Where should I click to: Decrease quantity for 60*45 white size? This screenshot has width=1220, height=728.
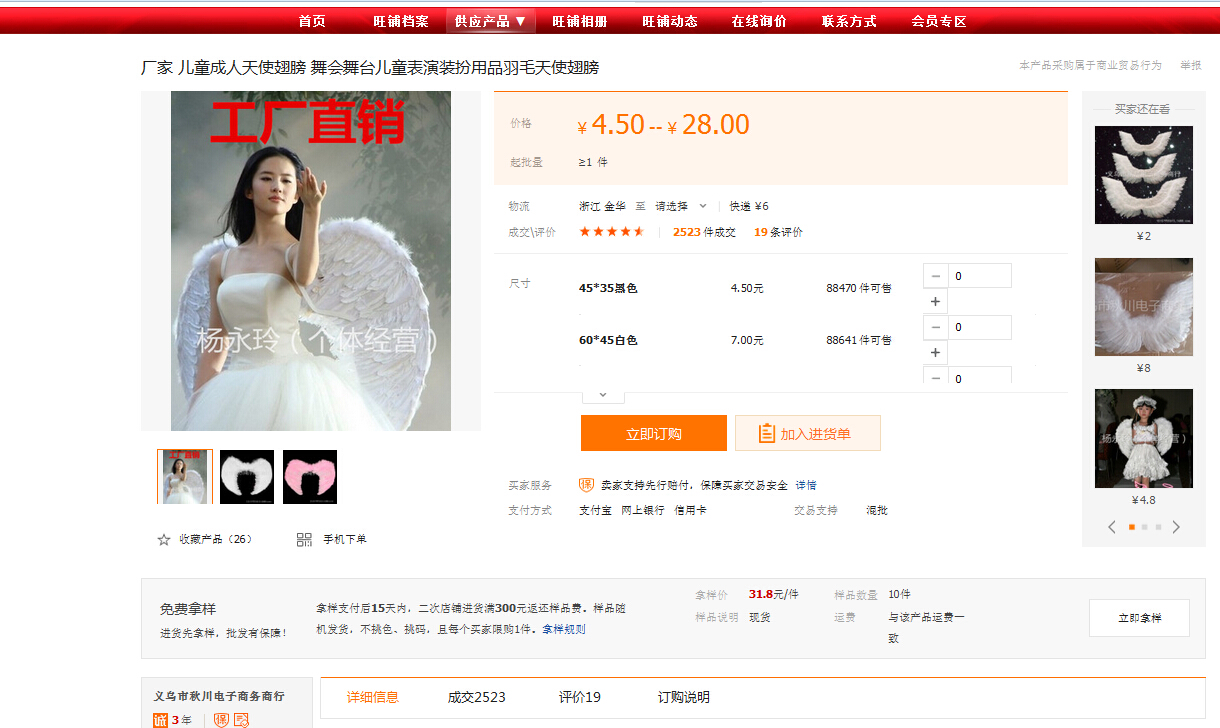tap(935, 328)
